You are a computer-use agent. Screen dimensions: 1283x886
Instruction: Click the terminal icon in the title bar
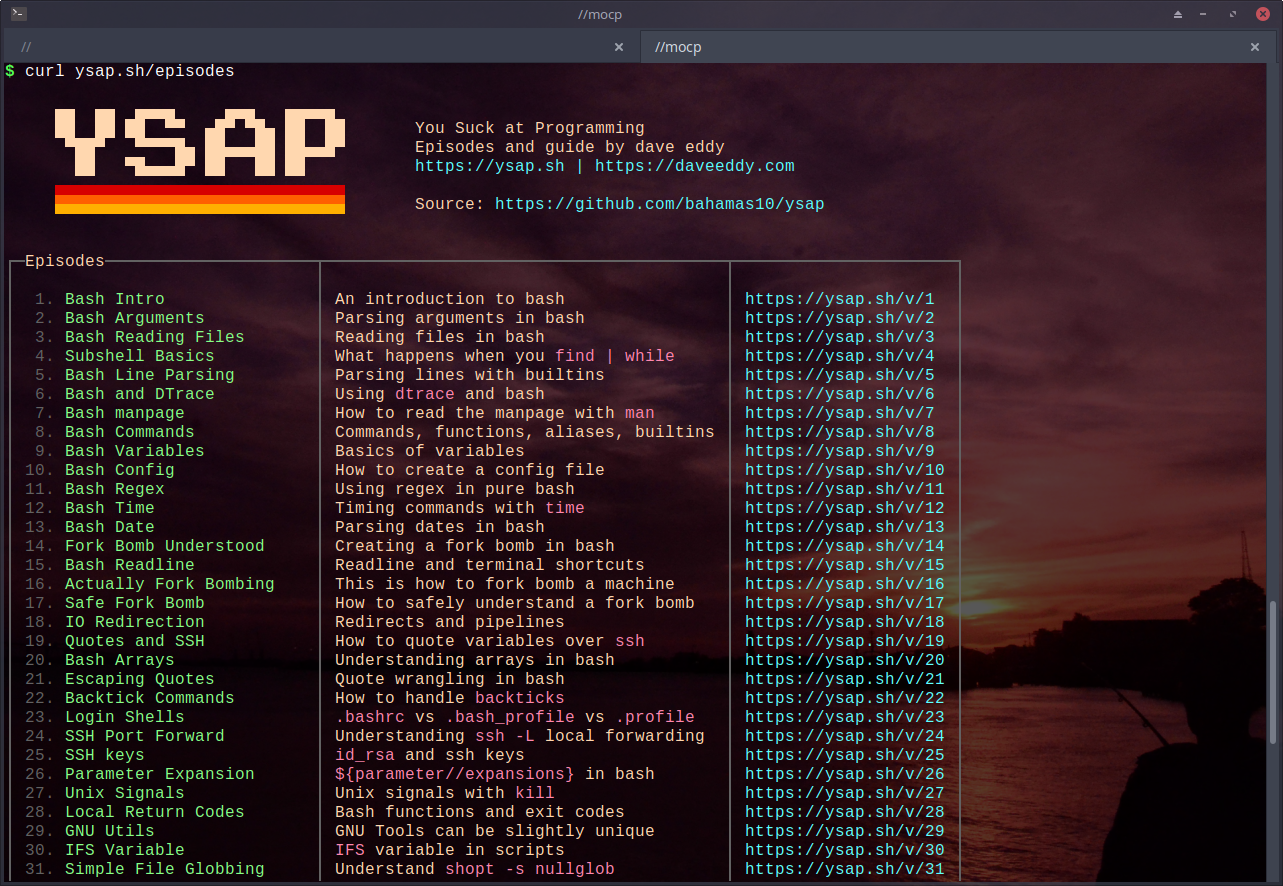click(x=19, y=14)
